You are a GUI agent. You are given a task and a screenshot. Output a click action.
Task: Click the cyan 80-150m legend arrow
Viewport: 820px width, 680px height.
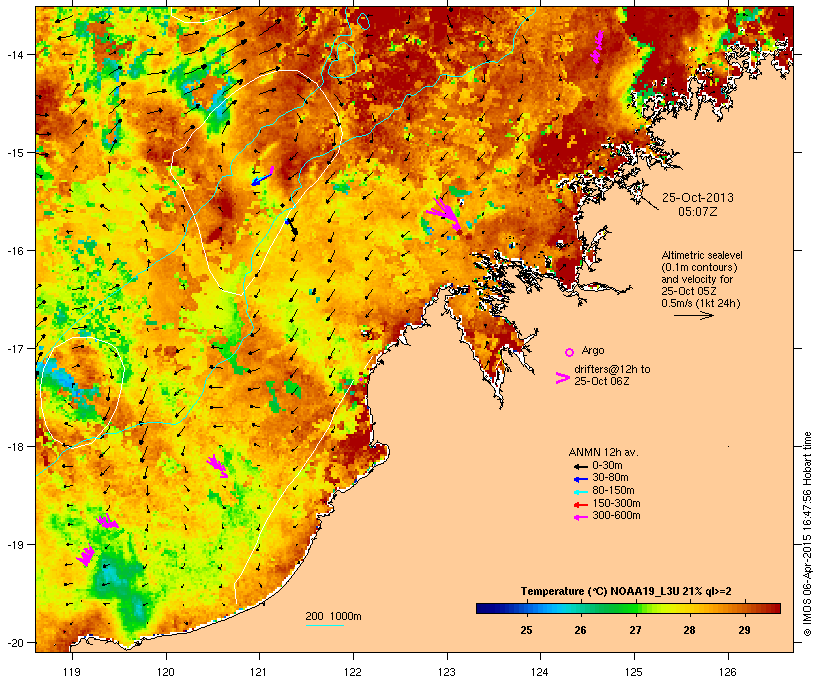coord(580,492)
